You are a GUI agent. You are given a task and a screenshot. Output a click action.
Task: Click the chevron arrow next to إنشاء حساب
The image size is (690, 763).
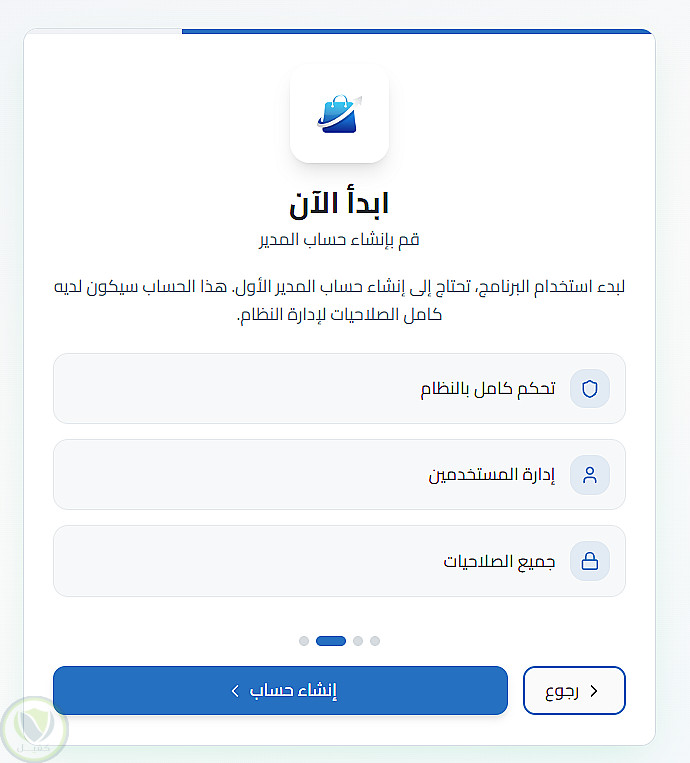[235, 691]
